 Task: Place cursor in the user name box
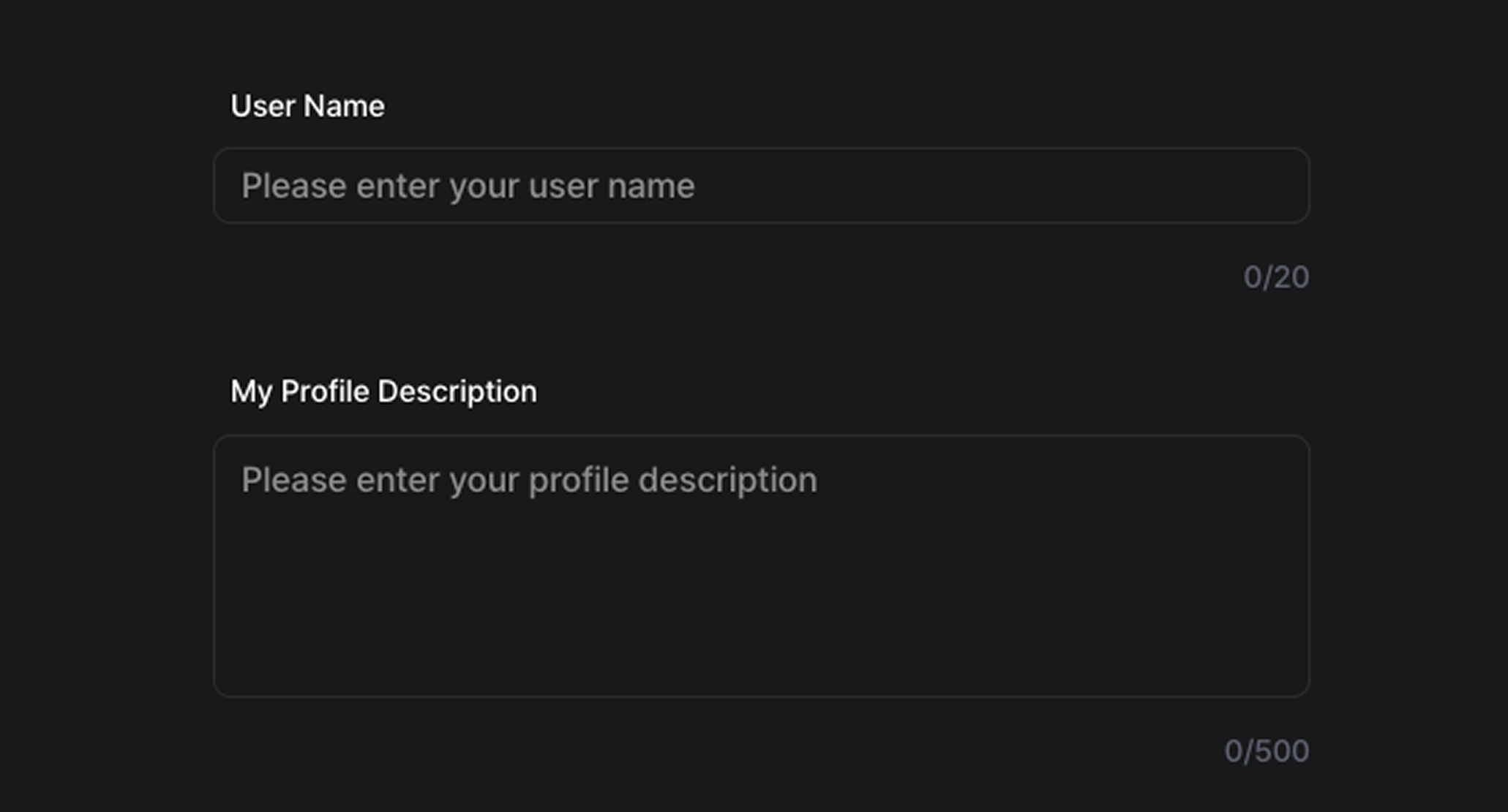761,186
